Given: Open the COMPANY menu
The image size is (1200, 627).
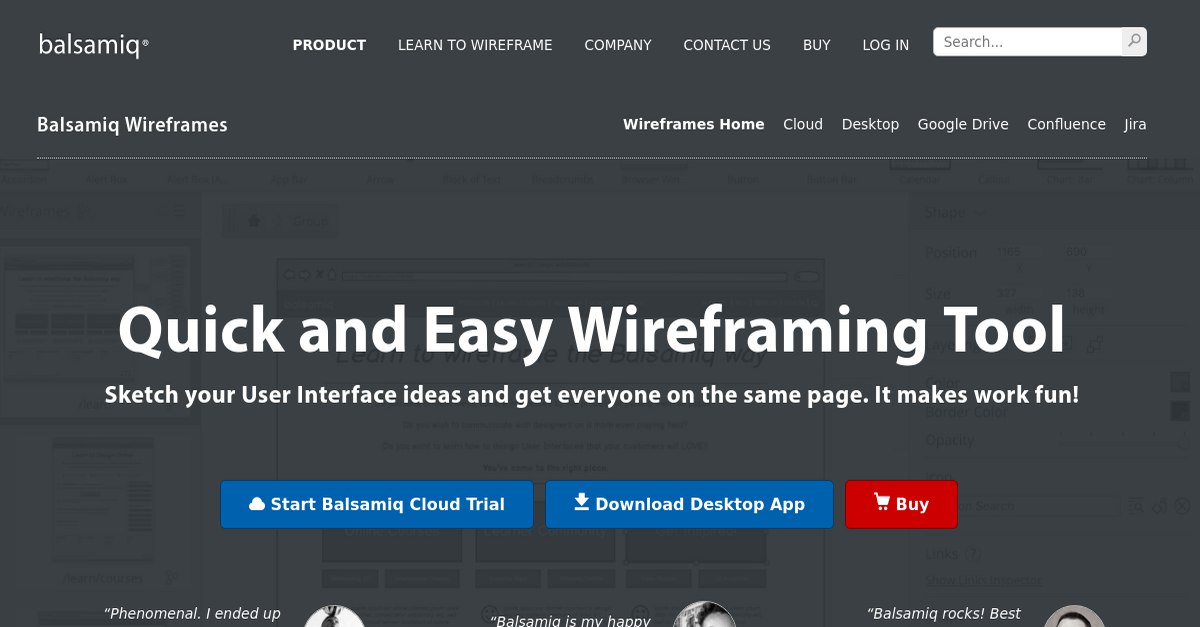Looking at the screenshot, I should pyautogui.click(x=618, y=45).
